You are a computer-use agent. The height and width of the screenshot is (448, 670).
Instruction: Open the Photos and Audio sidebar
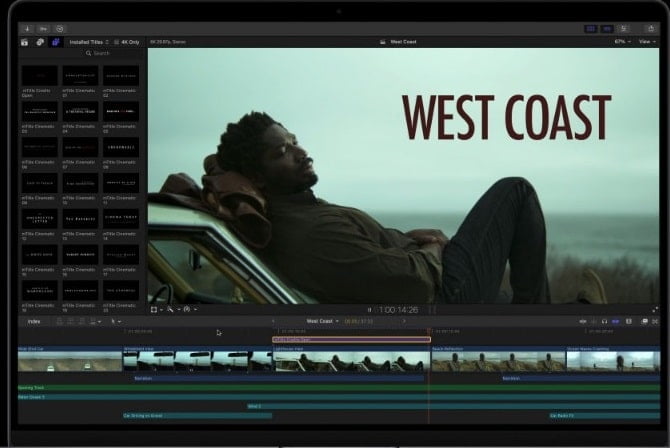[x=40, y=42]
